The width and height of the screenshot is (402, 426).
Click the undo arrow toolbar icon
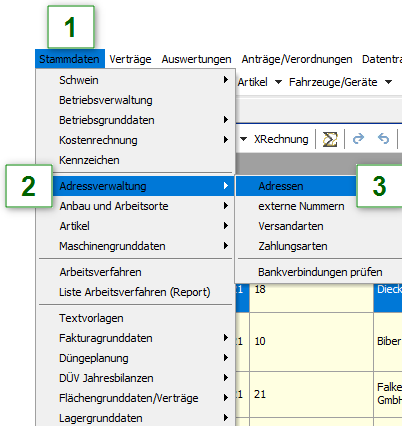tap(383, 139)
